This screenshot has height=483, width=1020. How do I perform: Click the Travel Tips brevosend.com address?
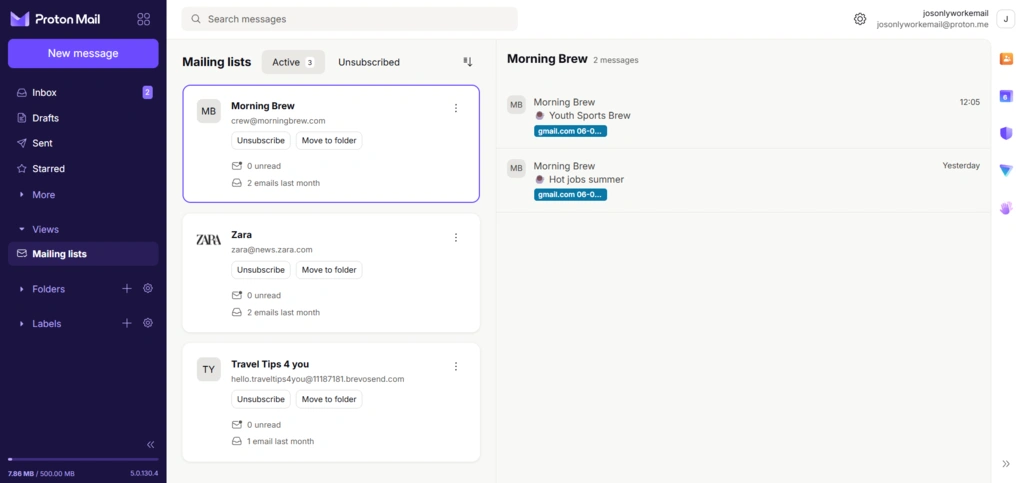point(318,379)
